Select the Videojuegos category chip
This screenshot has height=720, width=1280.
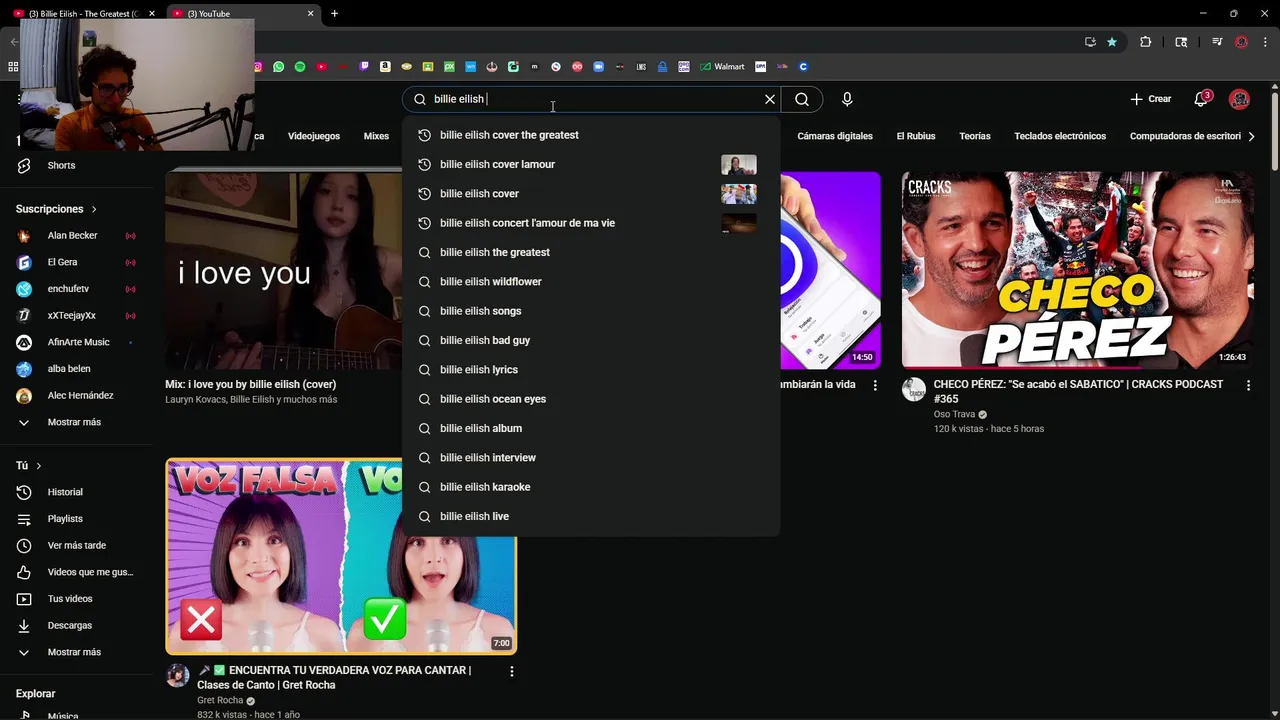click(x=314, y=136)
